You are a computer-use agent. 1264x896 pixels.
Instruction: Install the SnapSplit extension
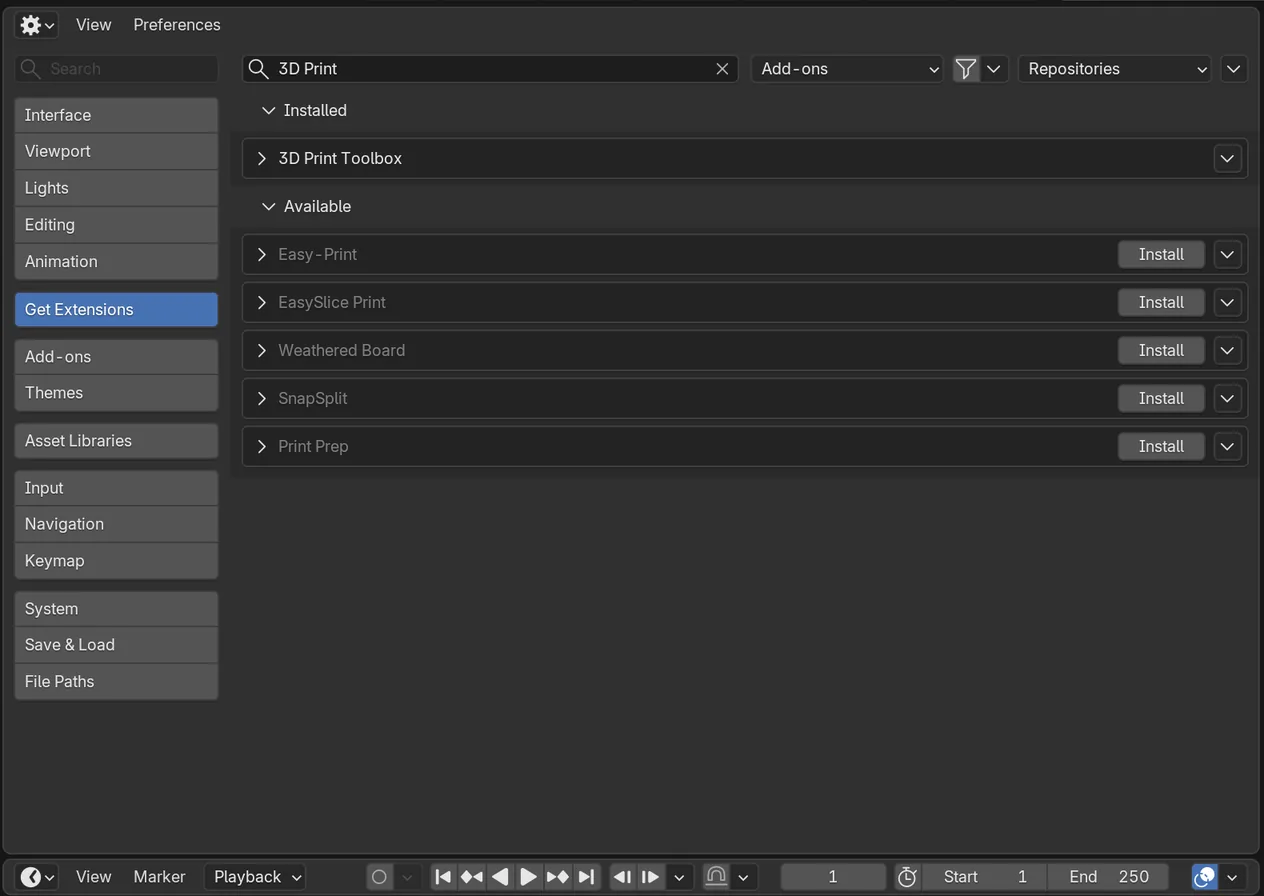(x=1161, y=399)
